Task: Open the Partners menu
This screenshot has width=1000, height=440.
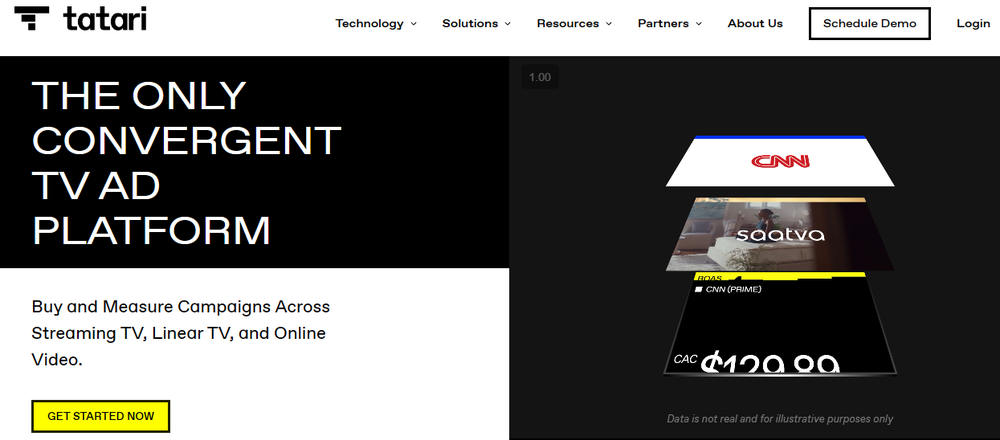Action: coord(663,24)
